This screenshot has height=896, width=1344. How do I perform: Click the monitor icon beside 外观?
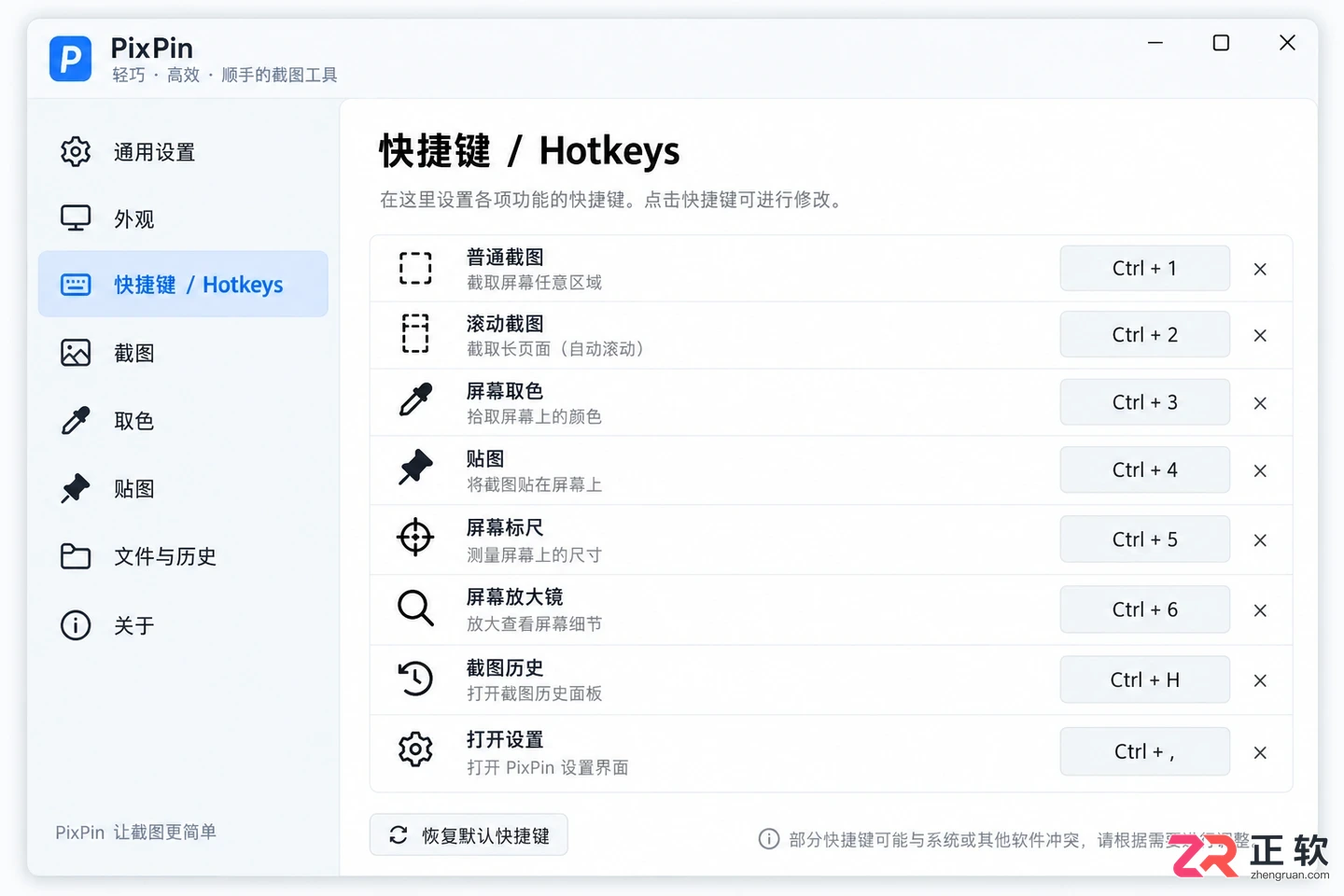point(76,217)
